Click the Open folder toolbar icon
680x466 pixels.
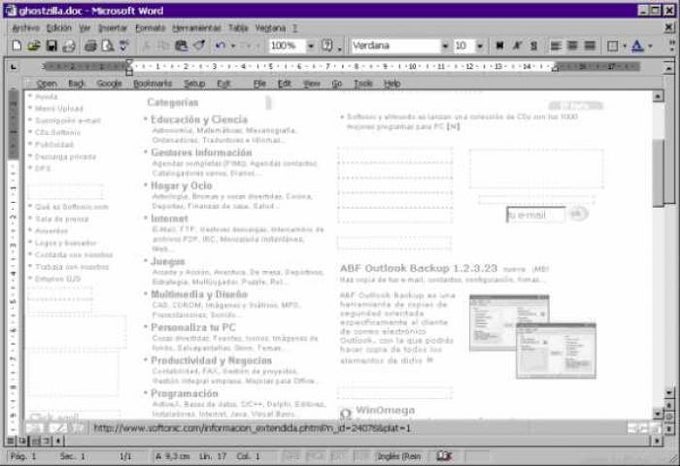click(x=34, y=46)
